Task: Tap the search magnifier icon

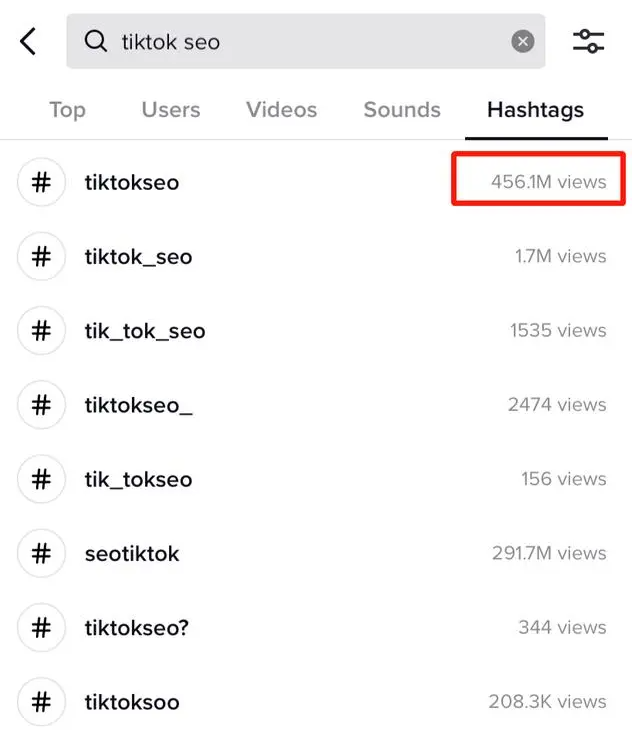Action: (96, 42)
